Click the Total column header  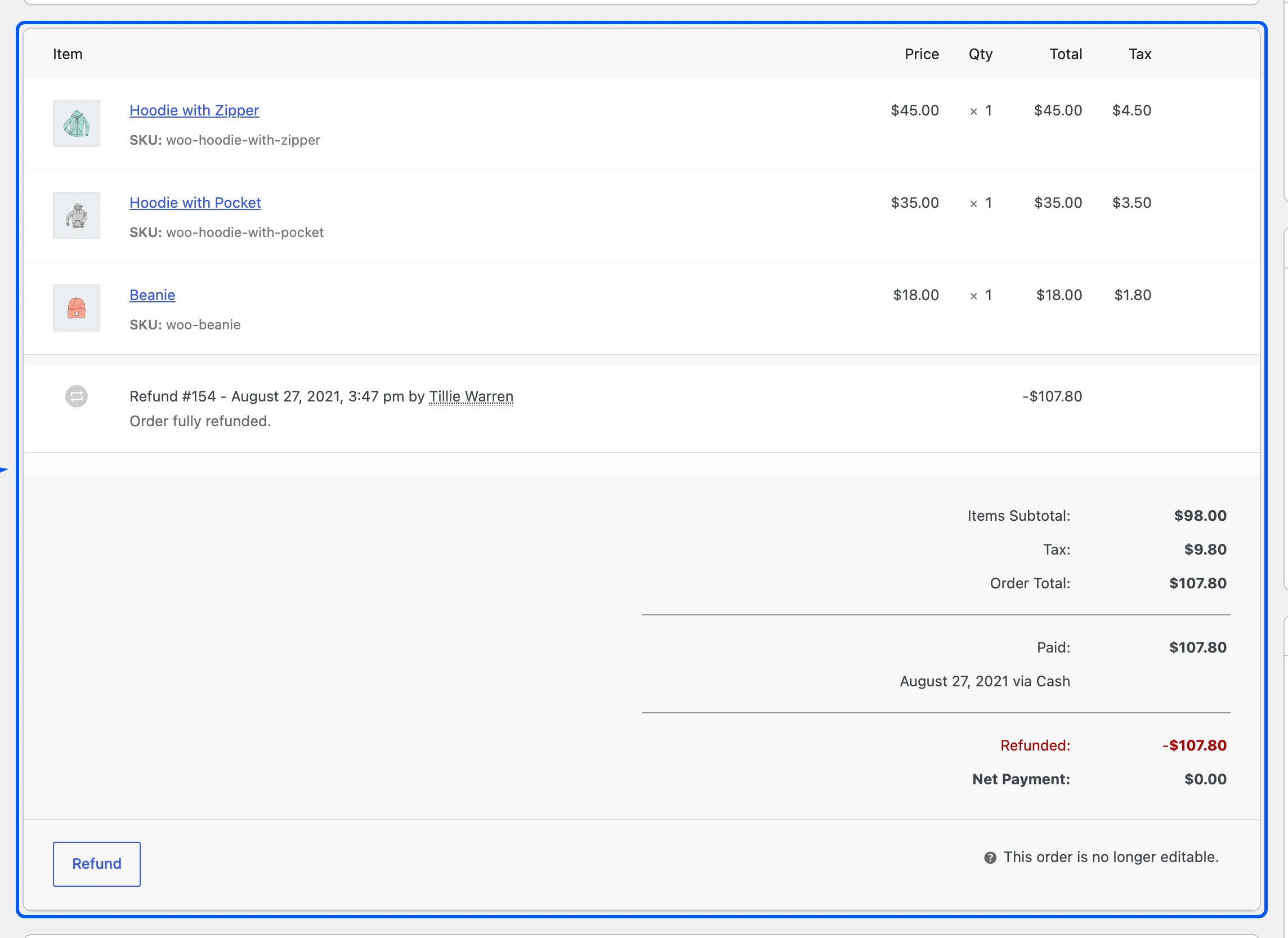click(x=1066, y=54)
